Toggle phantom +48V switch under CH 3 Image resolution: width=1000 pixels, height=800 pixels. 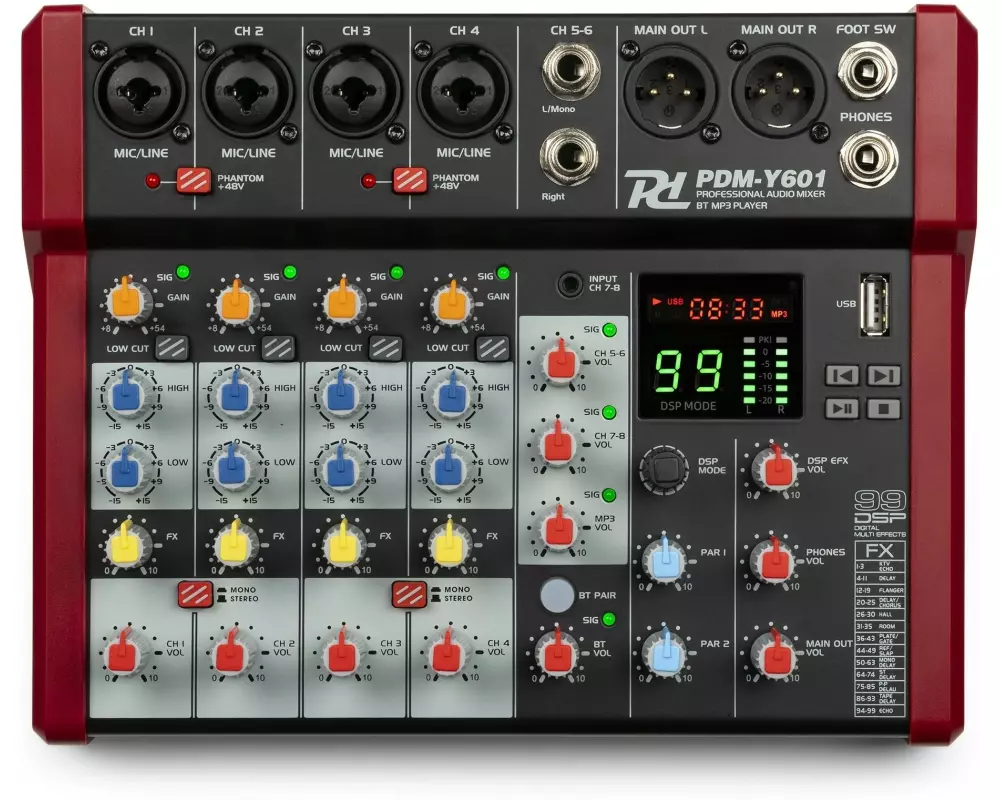coord(409,181)
